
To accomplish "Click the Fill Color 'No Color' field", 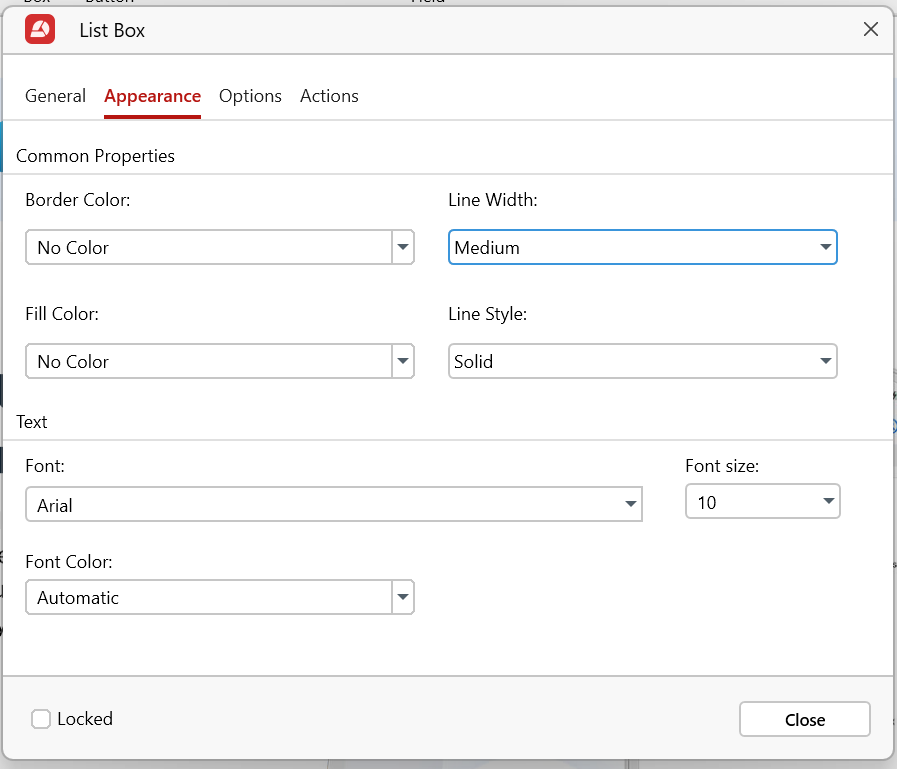I will click(208, 361).
